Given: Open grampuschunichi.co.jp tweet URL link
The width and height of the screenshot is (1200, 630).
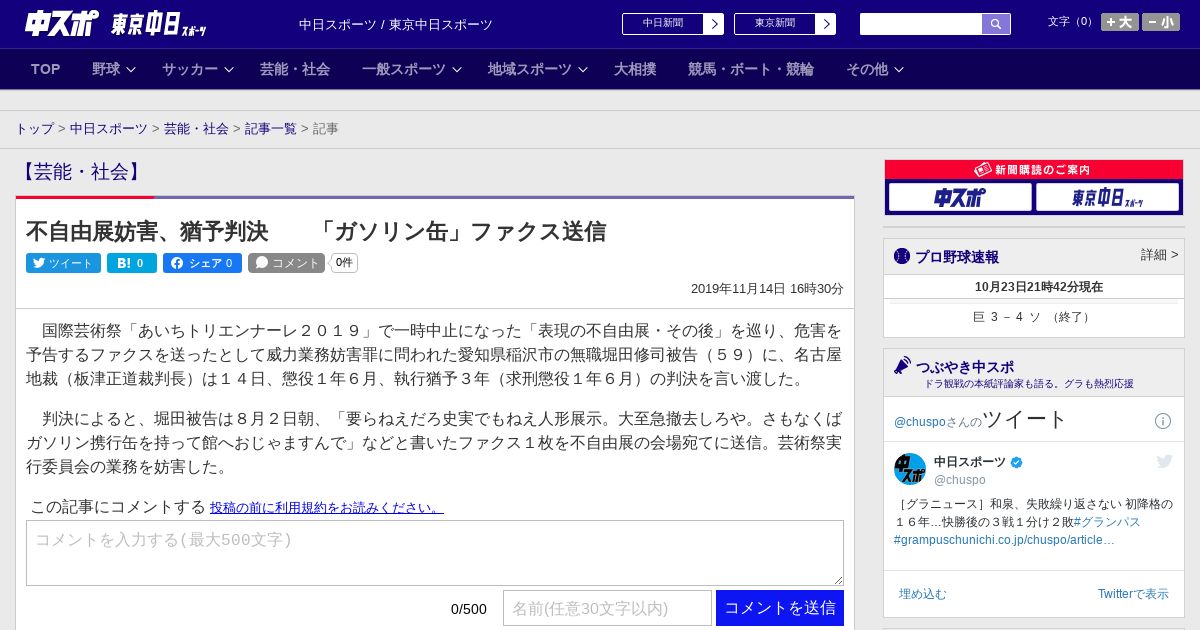Looking at the screenshot, I should point(1004,540).
